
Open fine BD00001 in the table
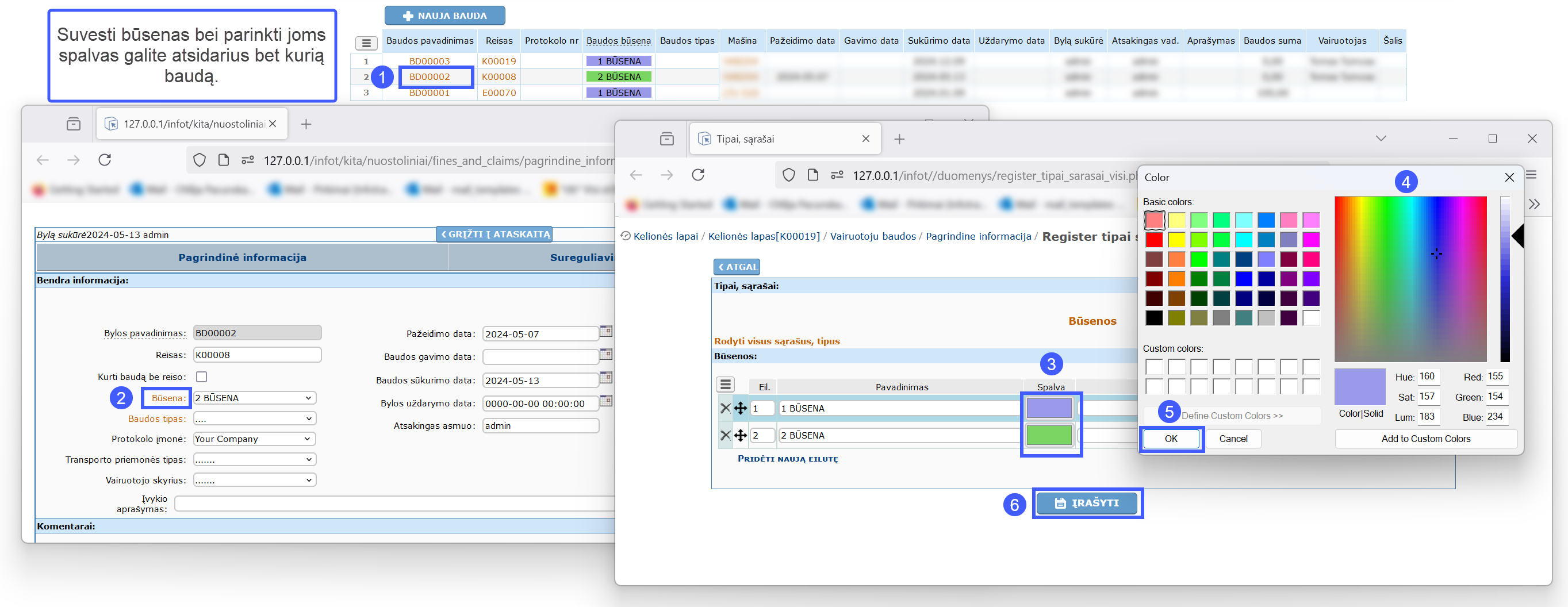429,93
